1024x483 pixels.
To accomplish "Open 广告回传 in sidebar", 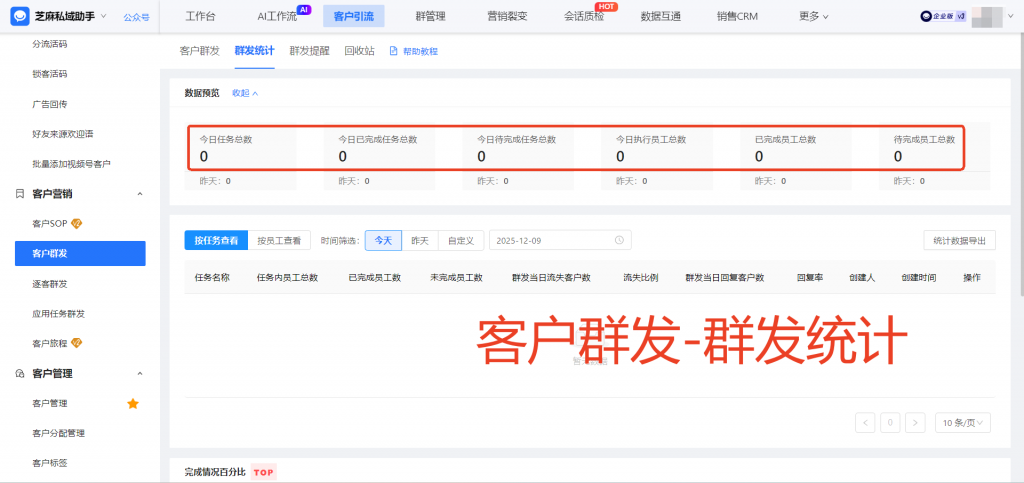I will pyautogui.click(x=50, y=104).
